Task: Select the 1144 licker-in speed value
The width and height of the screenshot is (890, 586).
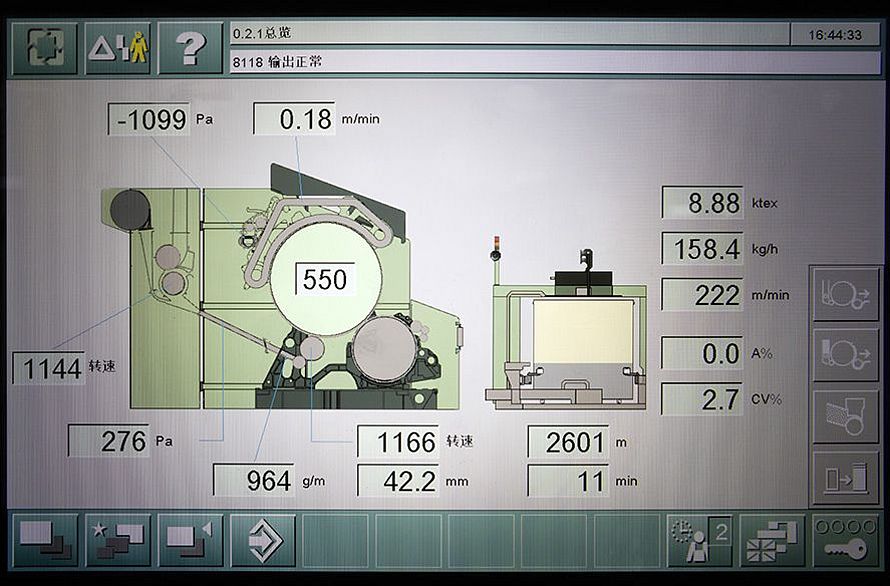Action: [49, 369]
